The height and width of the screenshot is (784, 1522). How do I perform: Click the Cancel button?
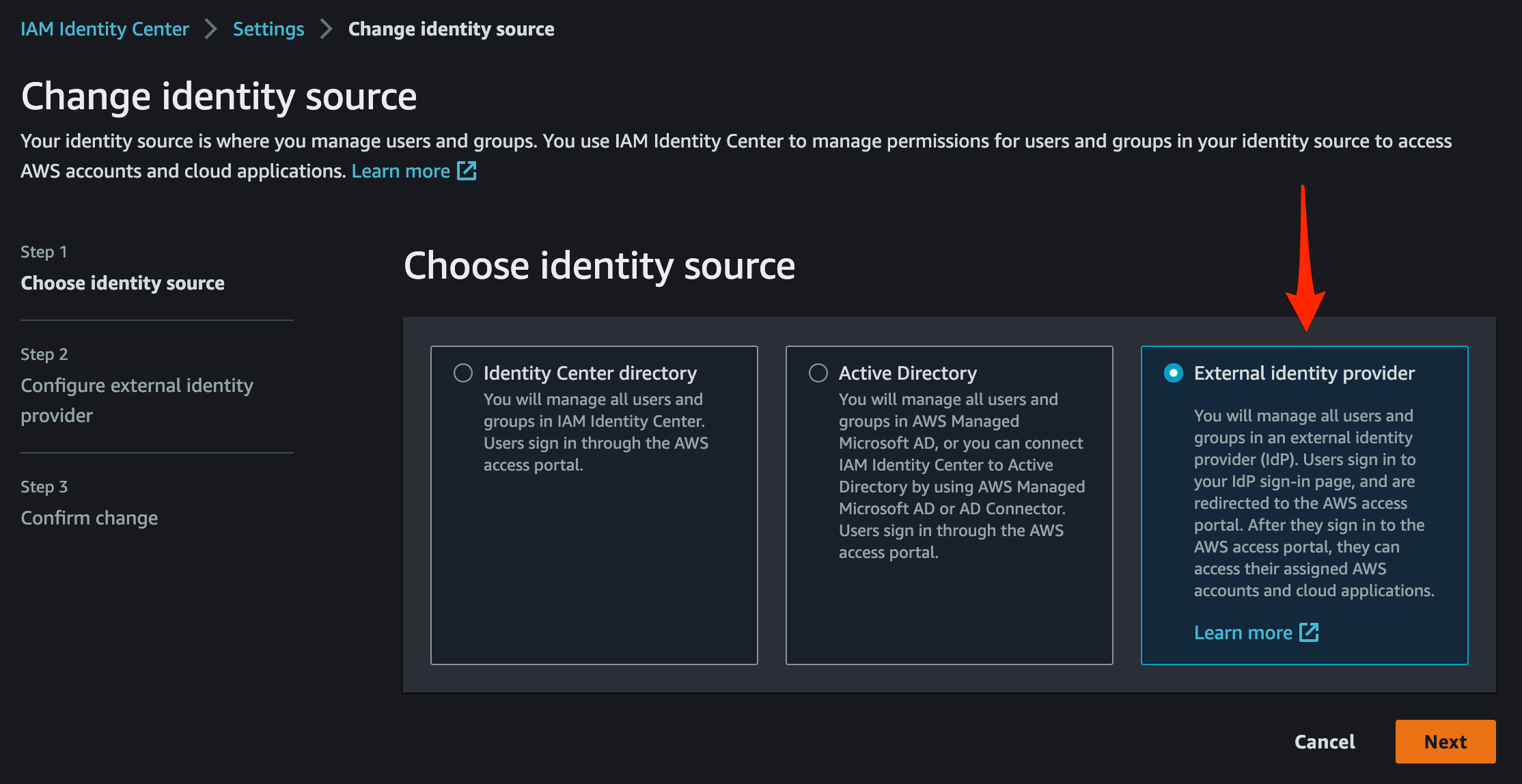click(x=1325, y=742)
